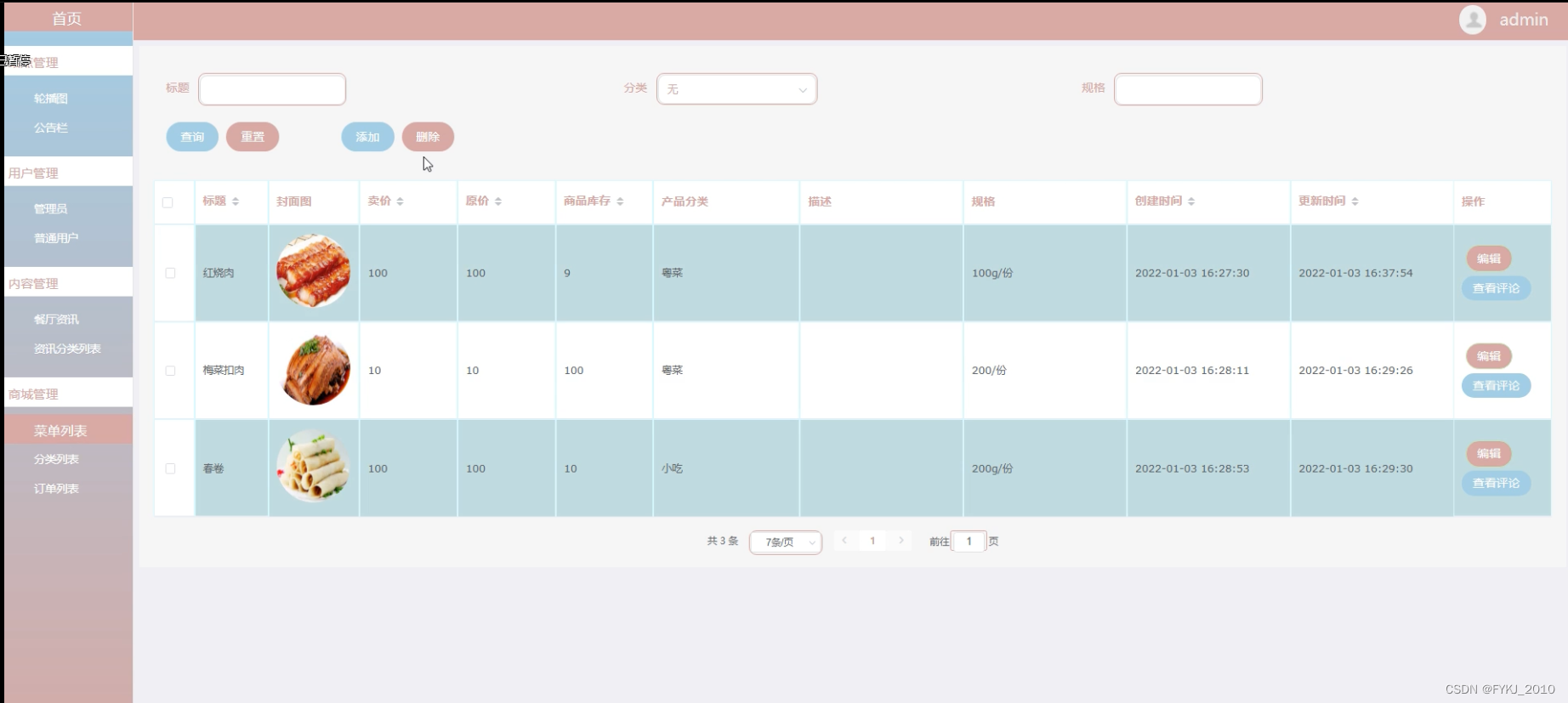Sort by 卖价 column arrows
The width and height of the screenshot is (1568, 703).
coord(400,201)
